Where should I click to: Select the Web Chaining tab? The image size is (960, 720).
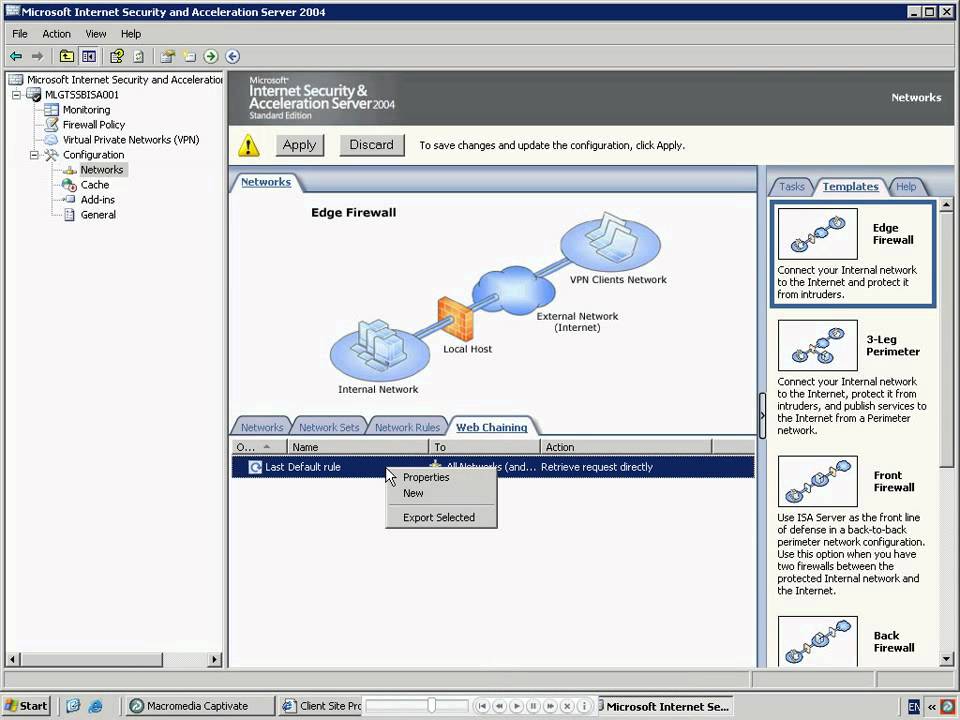[x=492, y=427]
